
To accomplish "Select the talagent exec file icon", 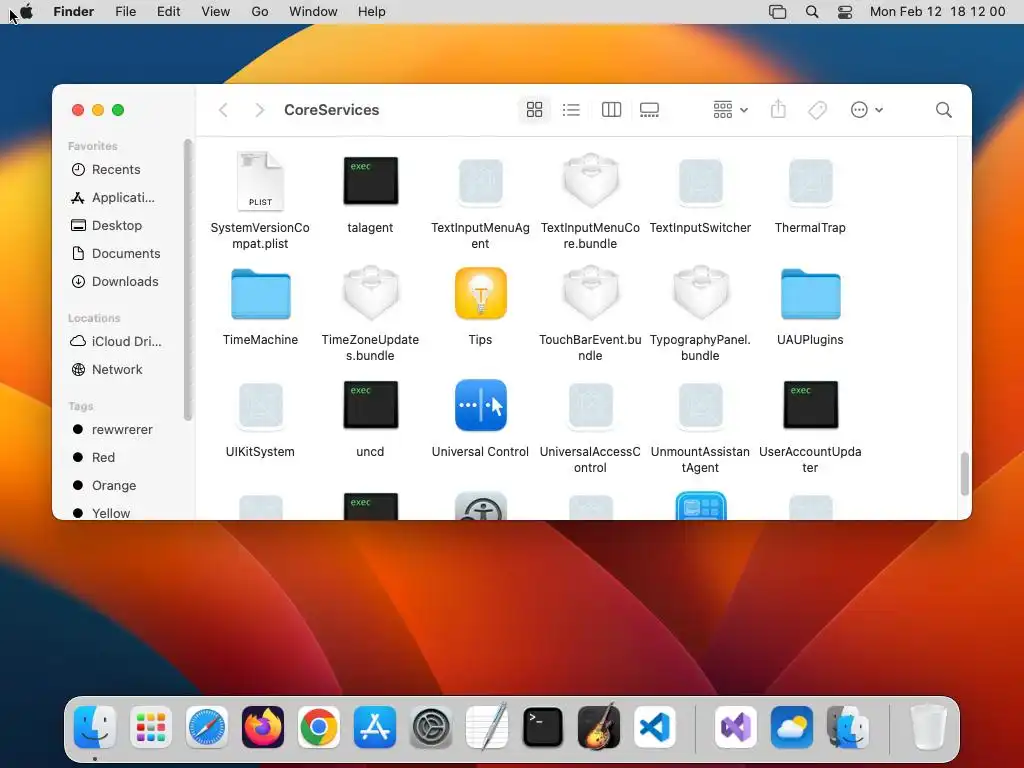I will point(370,181).
